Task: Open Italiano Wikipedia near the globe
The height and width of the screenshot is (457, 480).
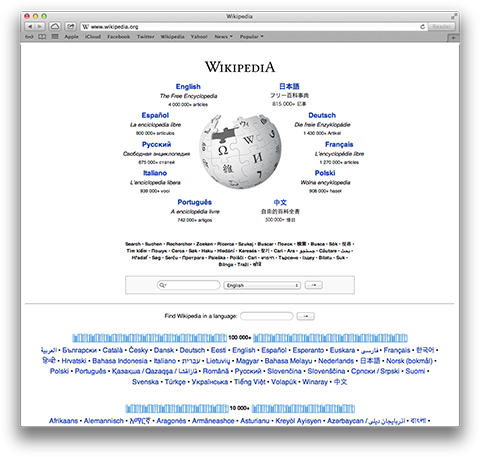Action: 155,173
